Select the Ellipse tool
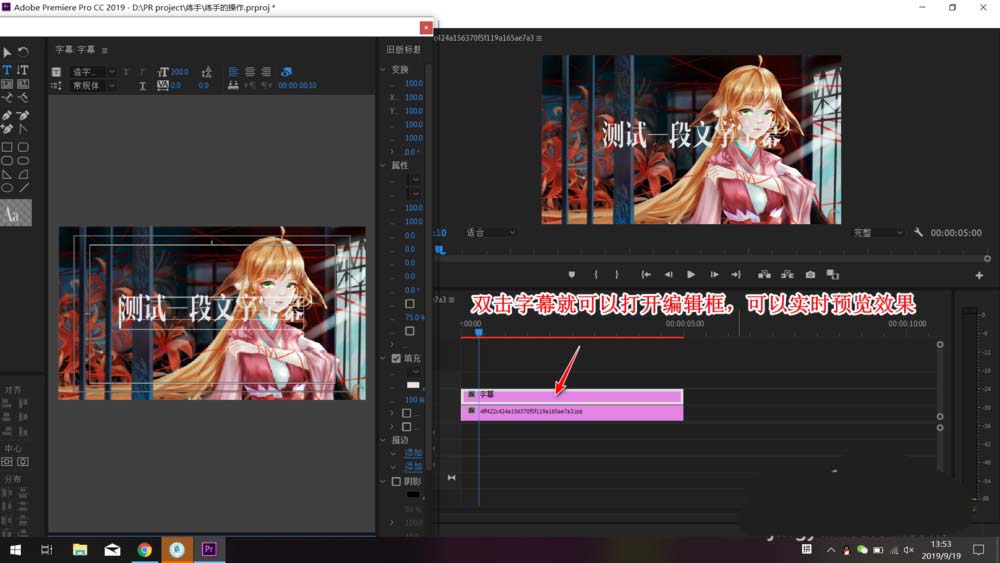Viewport: 1000px width, 563px height. [x=7, y=187]
